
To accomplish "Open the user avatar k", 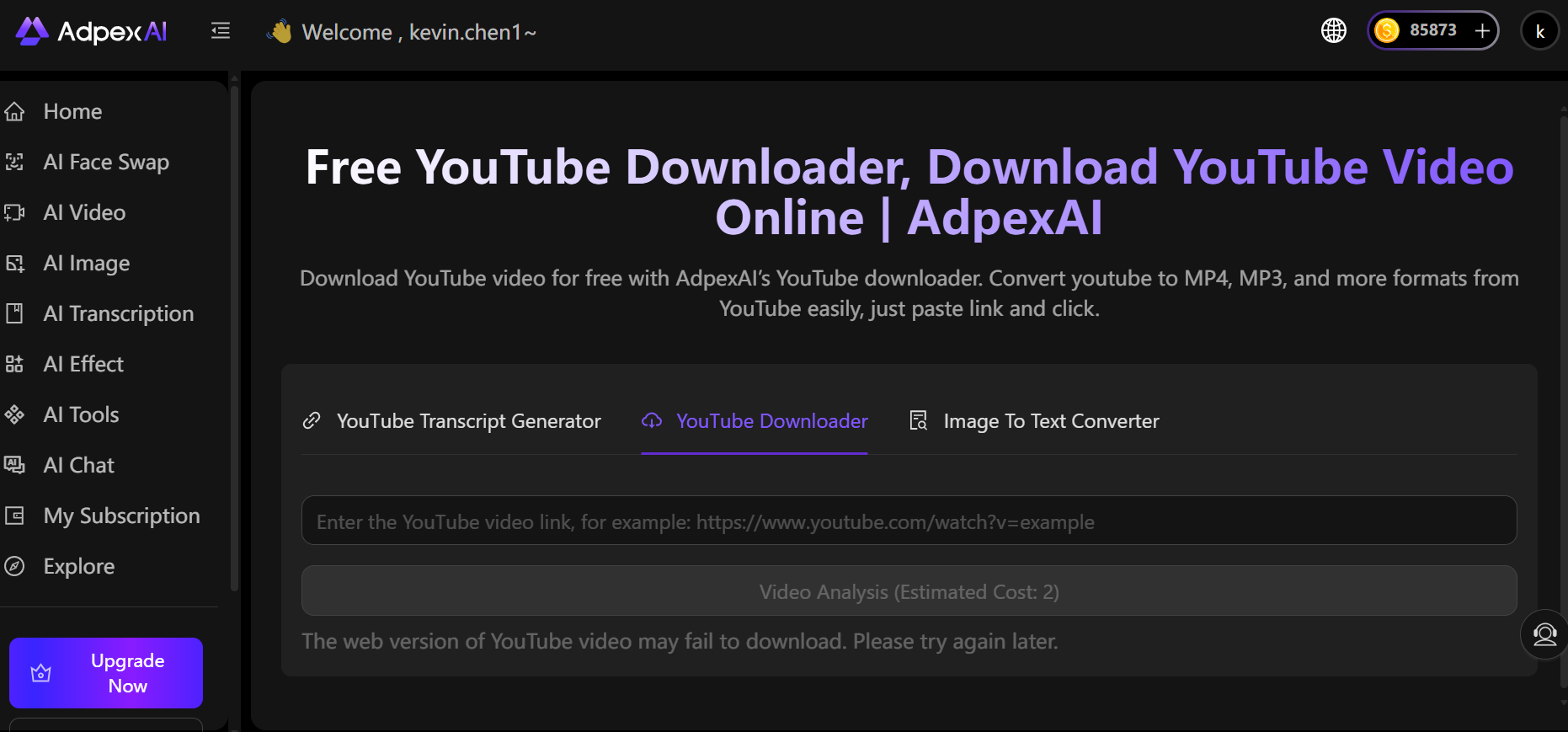I will [1540, 31].
